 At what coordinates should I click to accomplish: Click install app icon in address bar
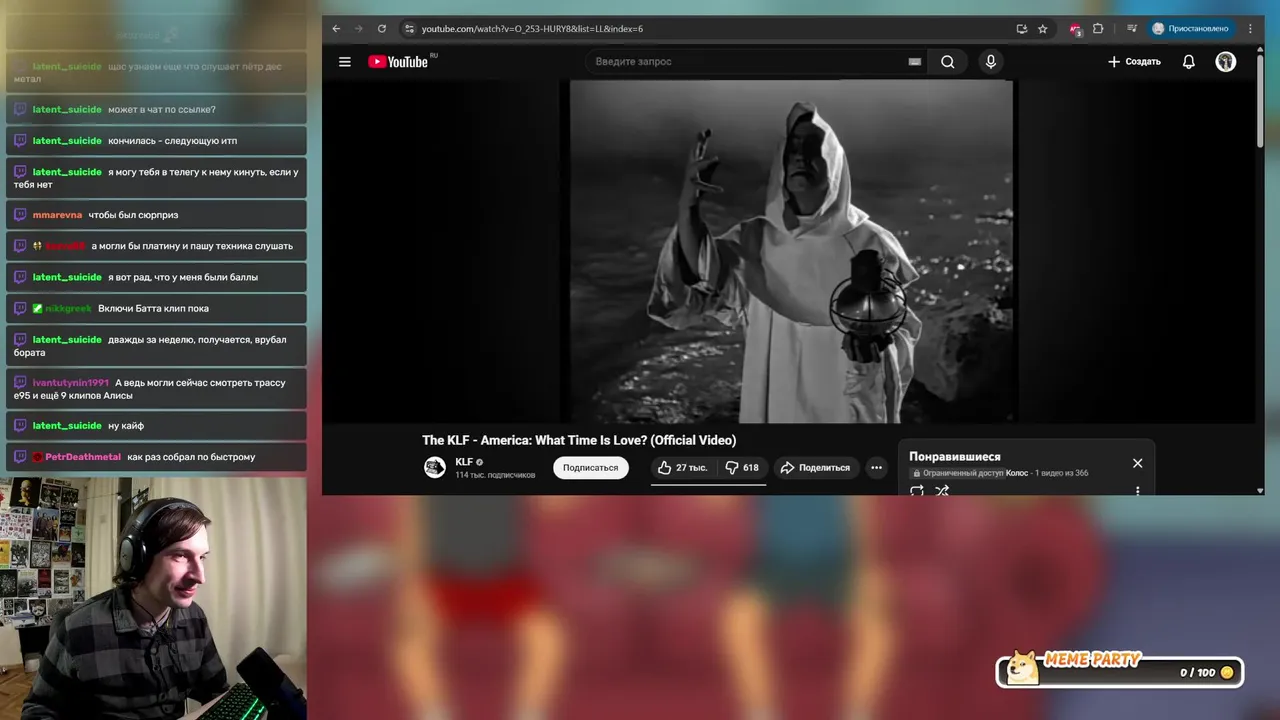[1022, 29]
